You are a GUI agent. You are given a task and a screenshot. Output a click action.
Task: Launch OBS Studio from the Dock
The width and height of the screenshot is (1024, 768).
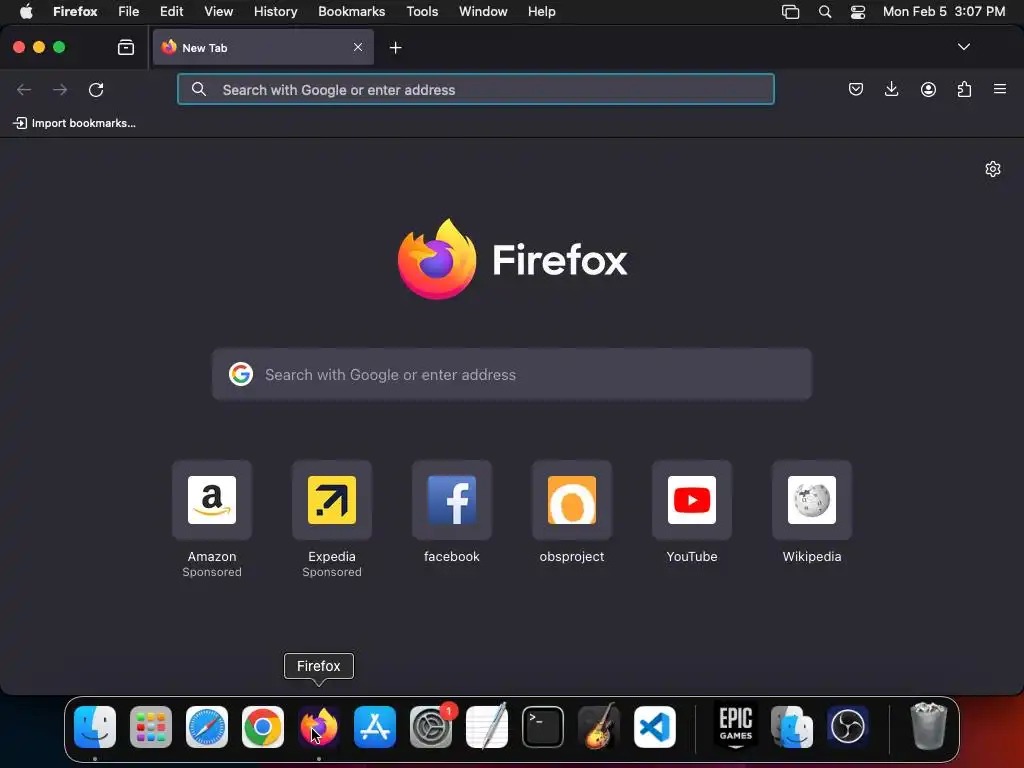click(848, 727)
